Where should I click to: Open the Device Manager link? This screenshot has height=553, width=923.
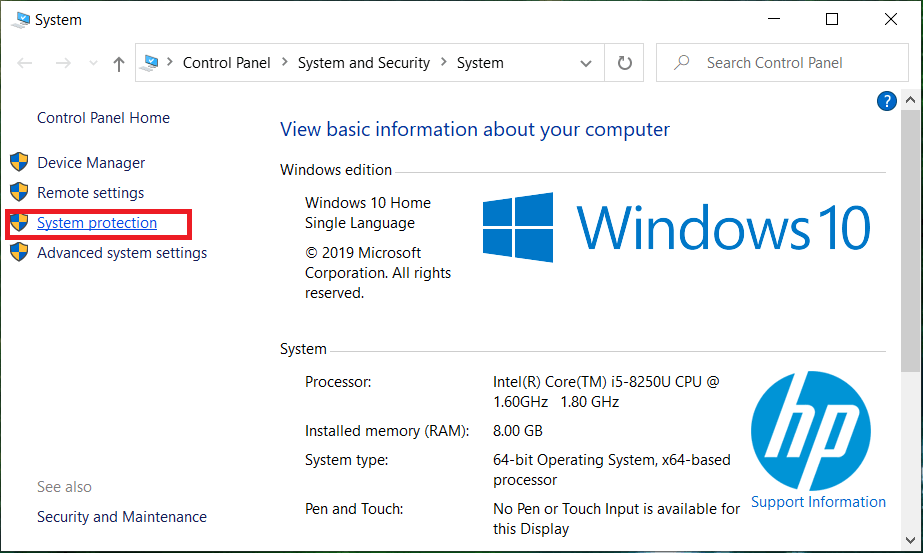point(91,163)
